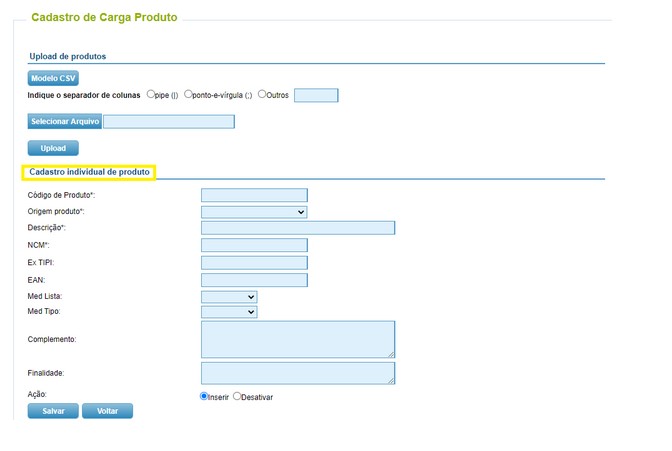The height and width of the screenshot is (451, 672).
Task: Choose ponto-e-vírgula as column separator
Action: click(188, 94)
